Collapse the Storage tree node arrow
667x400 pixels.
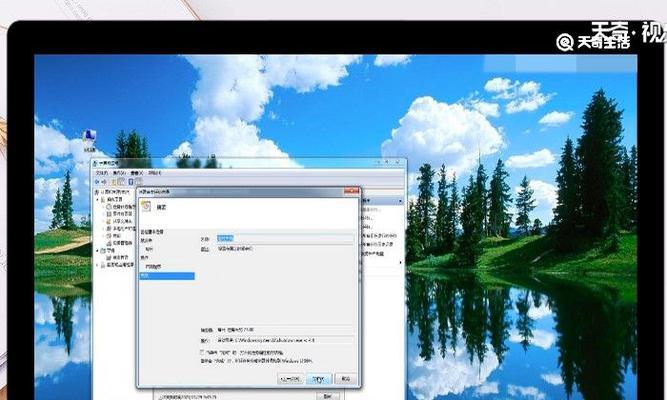(97, 251)
